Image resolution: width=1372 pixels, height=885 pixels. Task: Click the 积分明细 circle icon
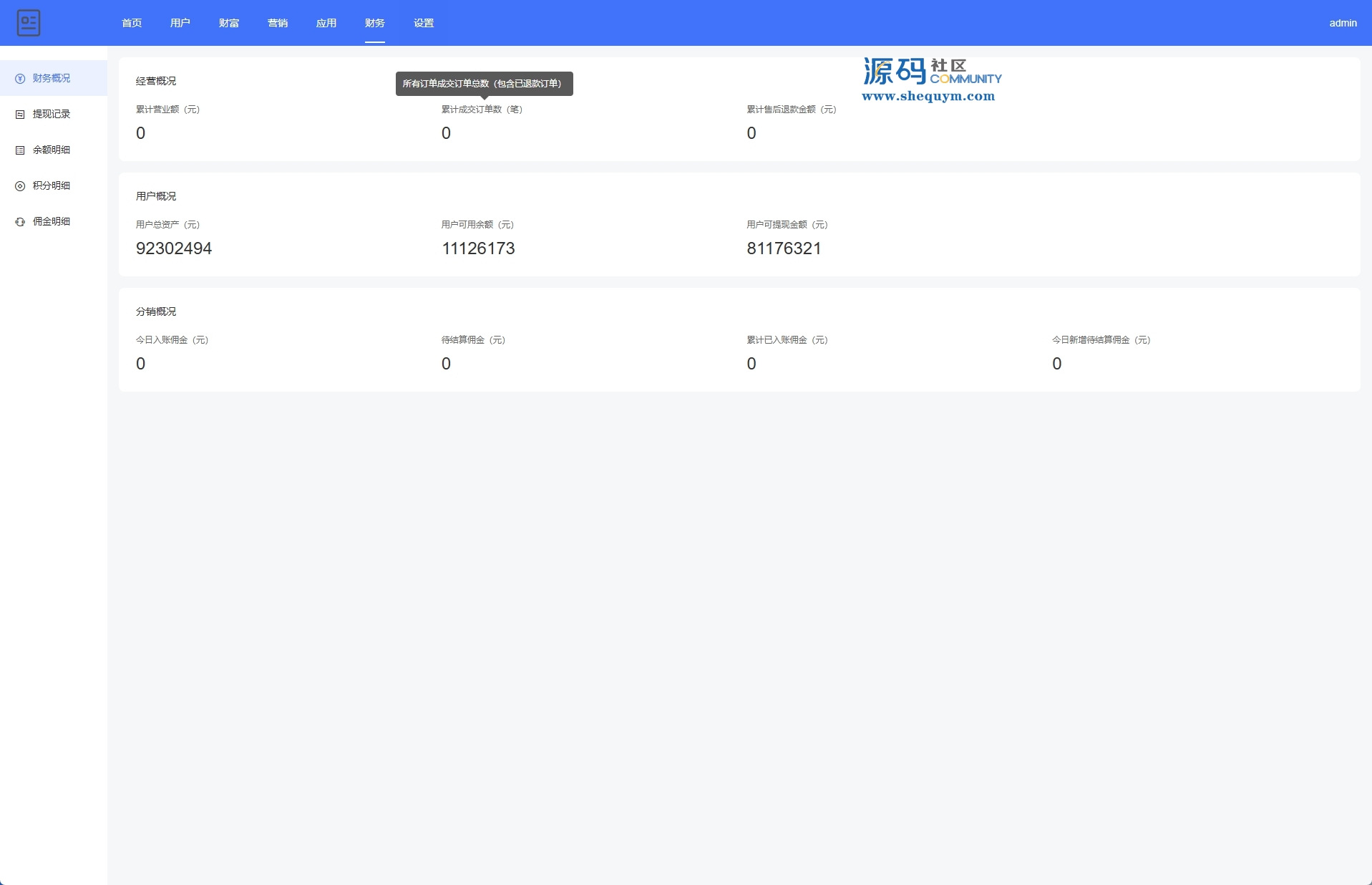(20, 186)
